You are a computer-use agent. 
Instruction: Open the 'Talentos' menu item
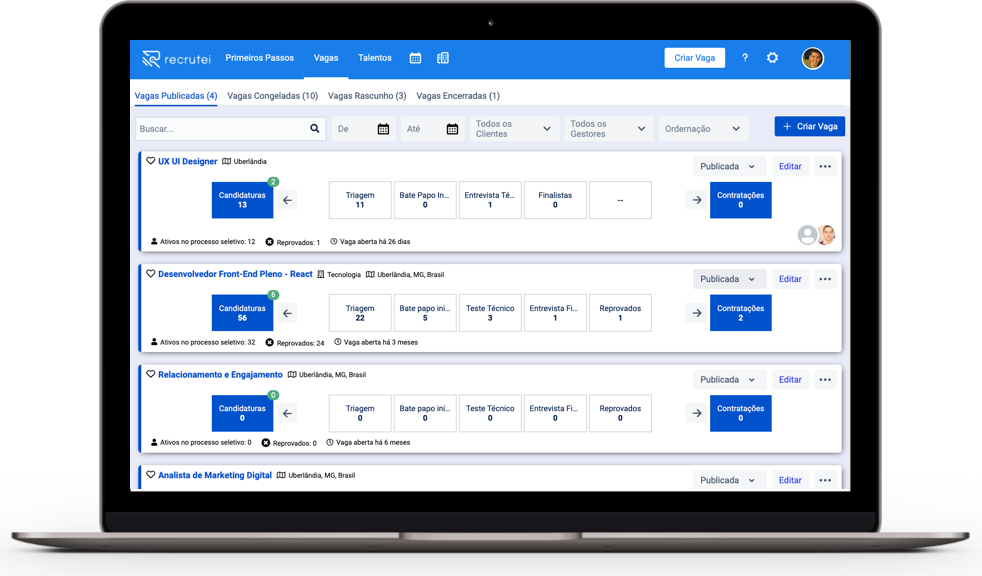point(375,58)
